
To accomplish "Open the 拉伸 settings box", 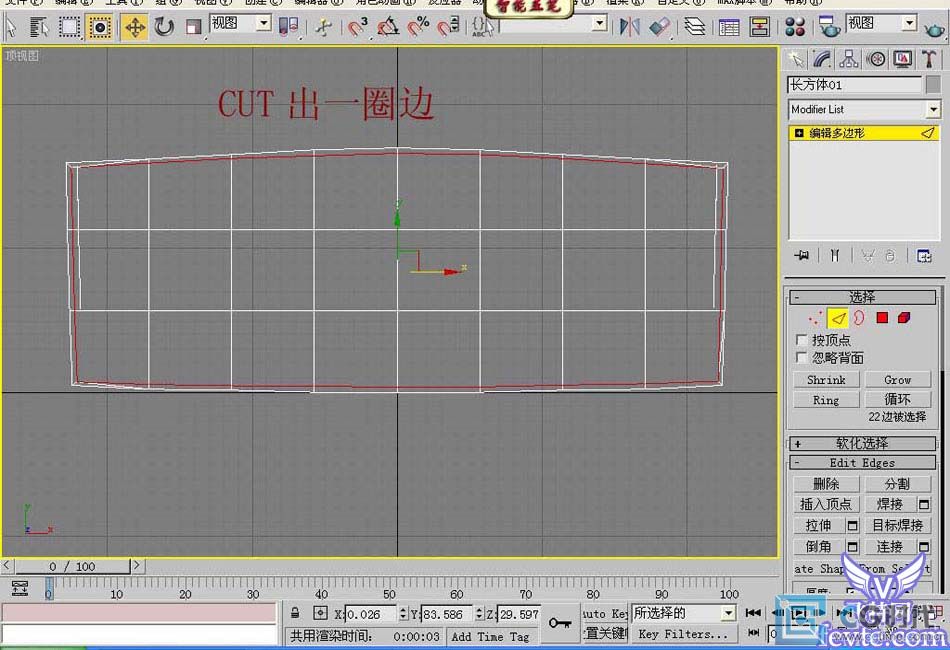I will coord(852,525).
